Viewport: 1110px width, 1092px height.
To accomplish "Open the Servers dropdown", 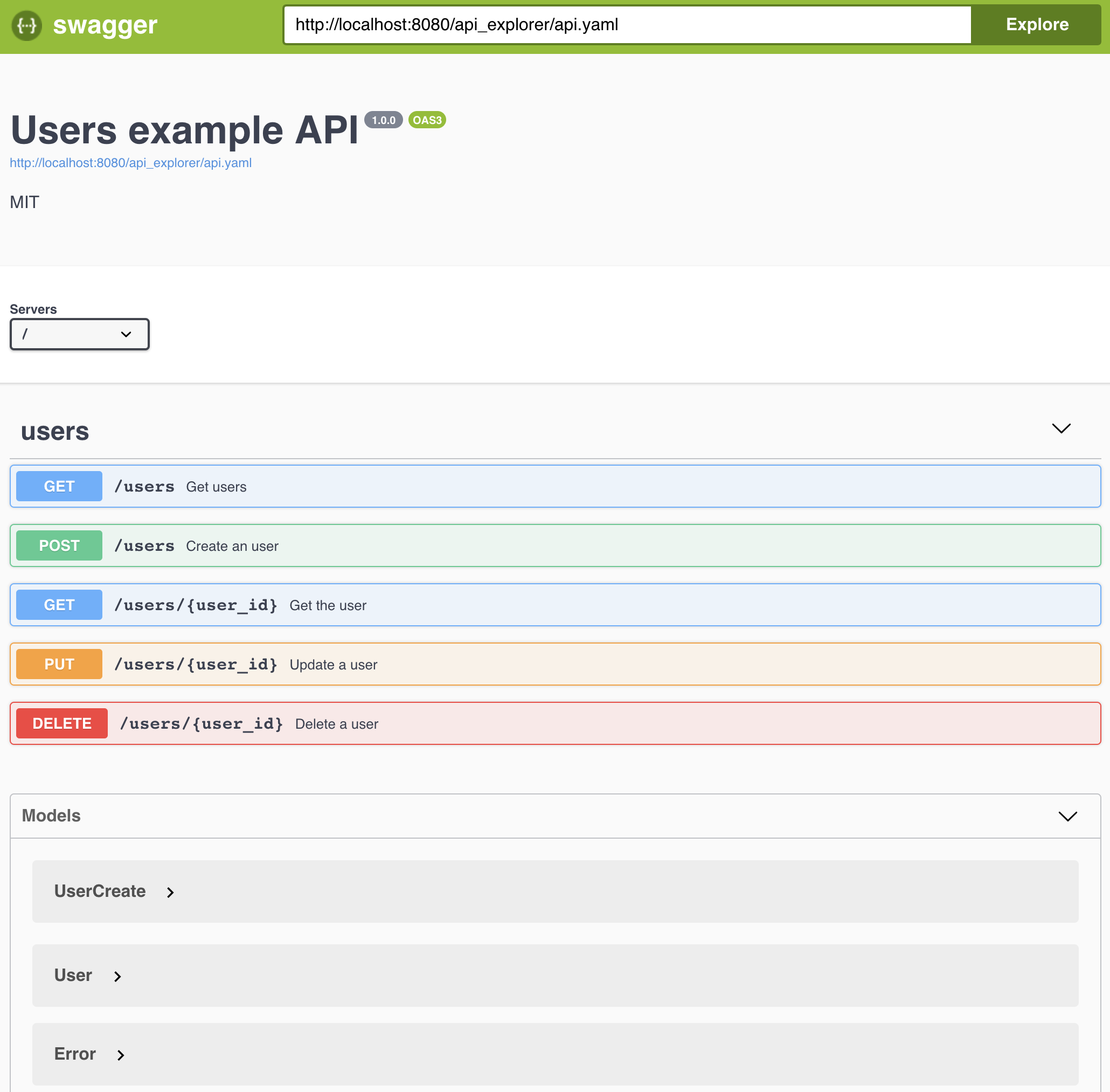I will click(x=80, y=334).
